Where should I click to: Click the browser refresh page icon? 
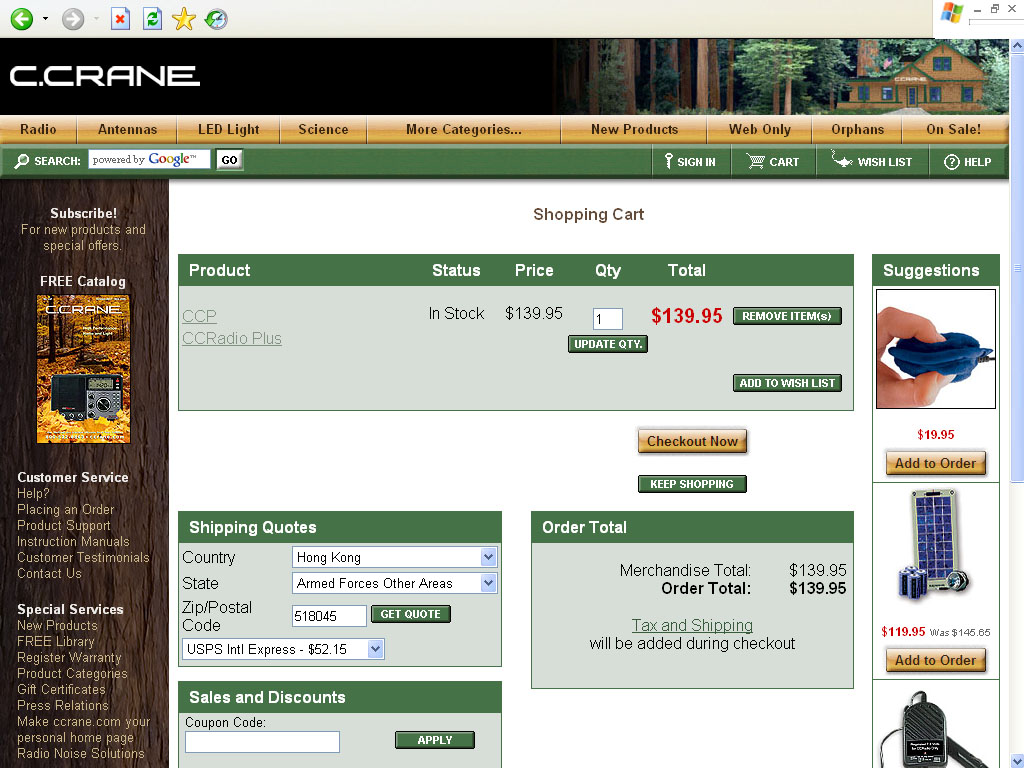pos(152,19)
